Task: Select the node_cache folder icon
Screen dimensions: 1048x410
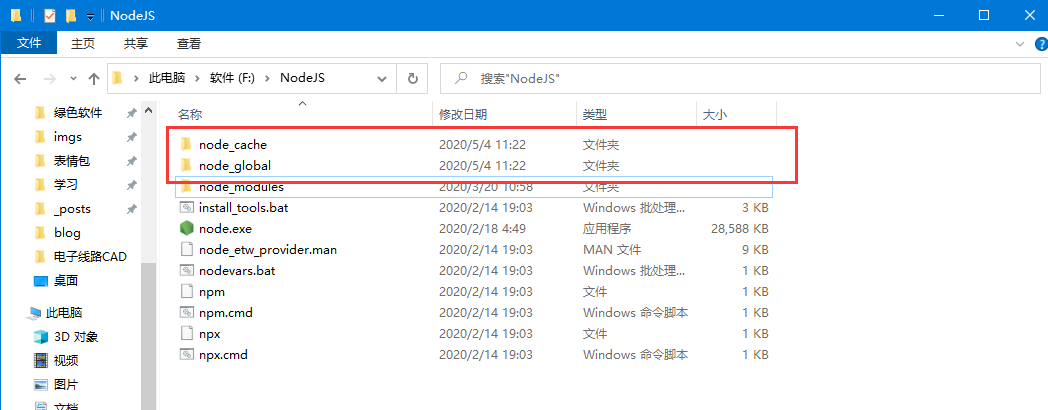Action: 185,145
